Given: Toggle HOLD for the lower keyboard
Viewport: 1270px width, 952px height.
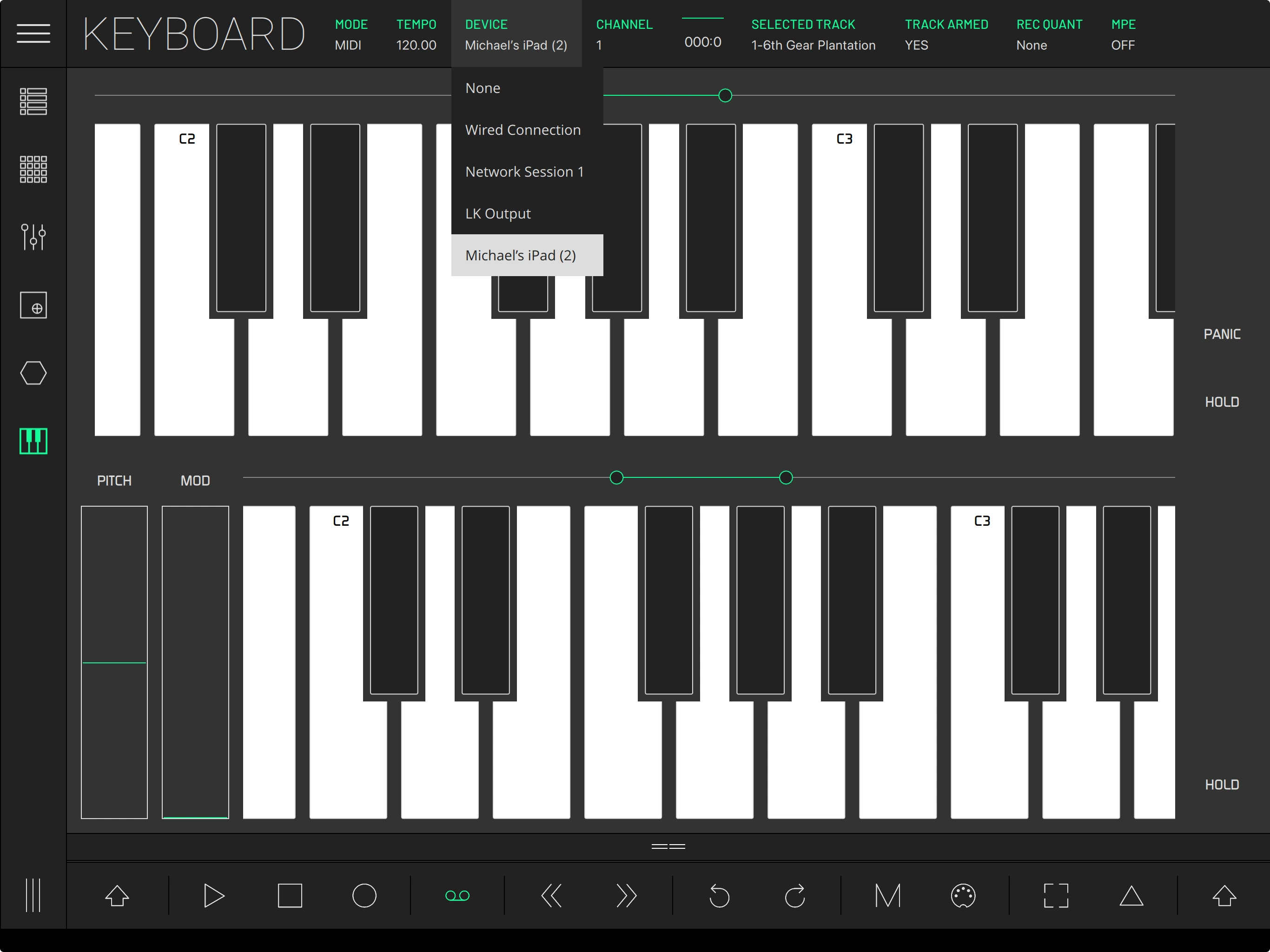Looking at the screenshot, I should click(x=1221, y=784).
